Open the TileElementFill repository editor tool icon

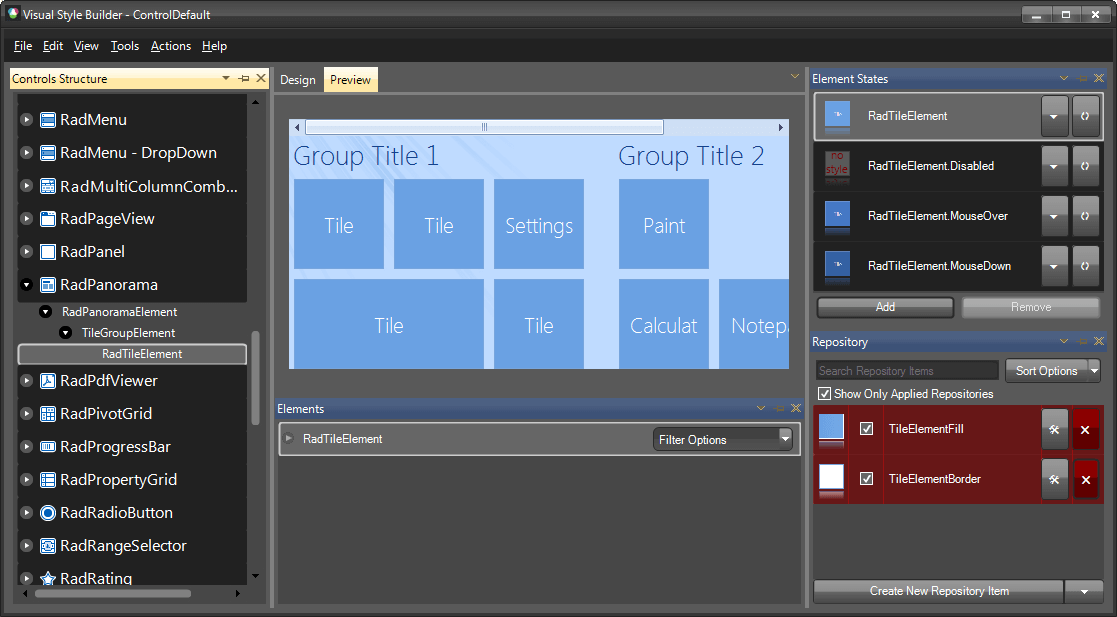[1055, 429]
